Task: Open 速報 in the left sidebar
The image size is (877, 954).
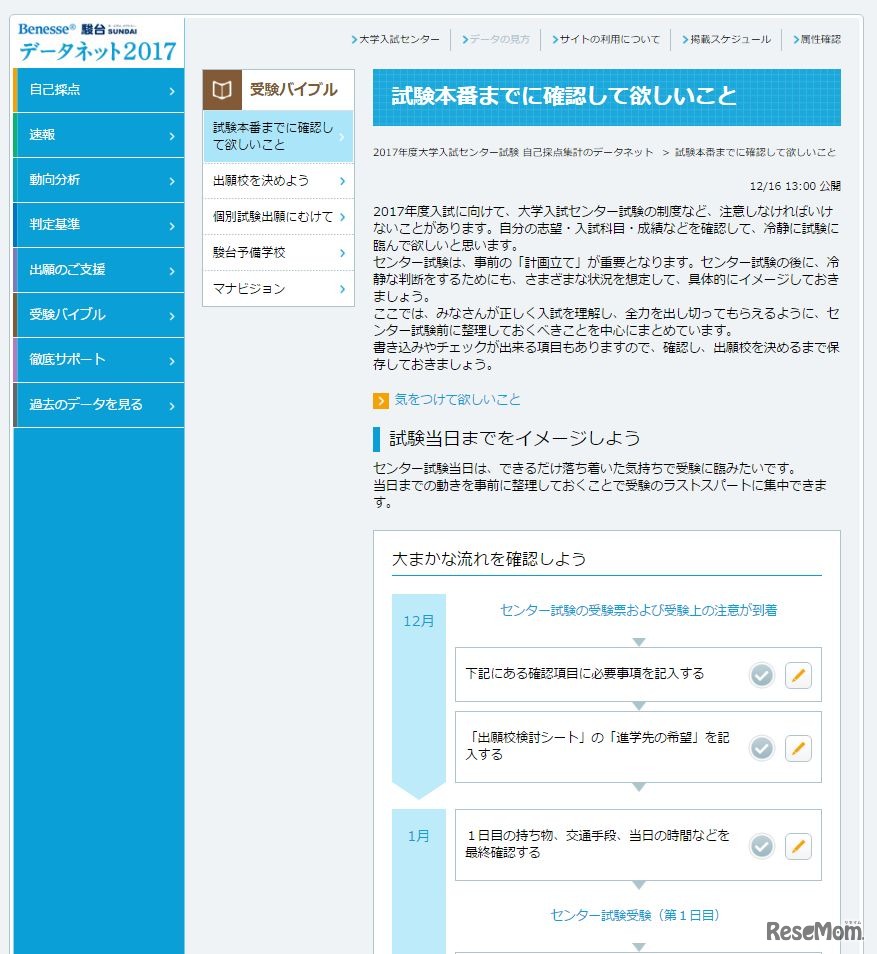Action: click(99, 135)
